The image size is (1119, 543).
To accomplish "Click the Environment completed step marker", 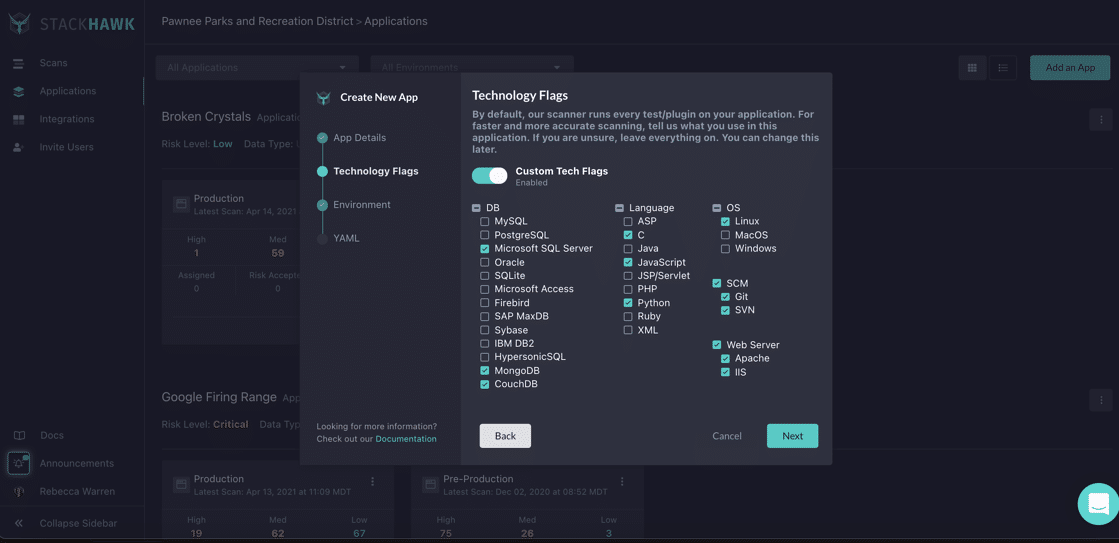I will 323,205.
